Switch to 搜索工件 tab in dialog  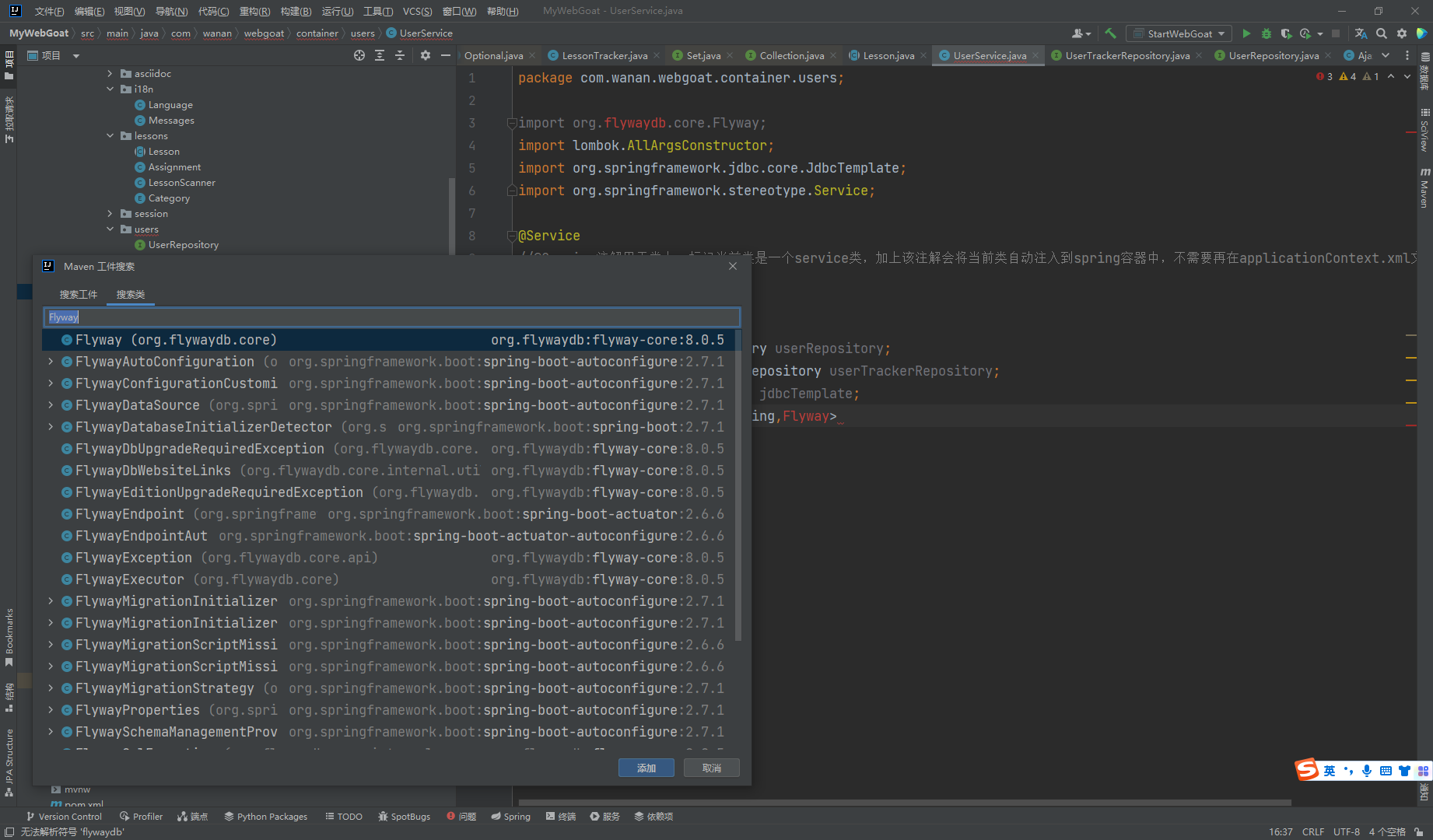79,295
